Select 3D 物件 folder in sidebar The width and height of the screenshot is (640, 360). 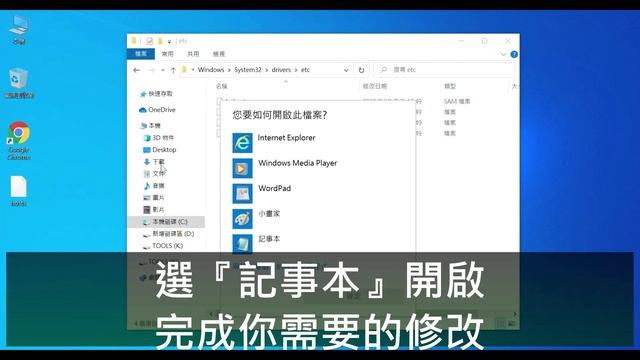(158, 138)
